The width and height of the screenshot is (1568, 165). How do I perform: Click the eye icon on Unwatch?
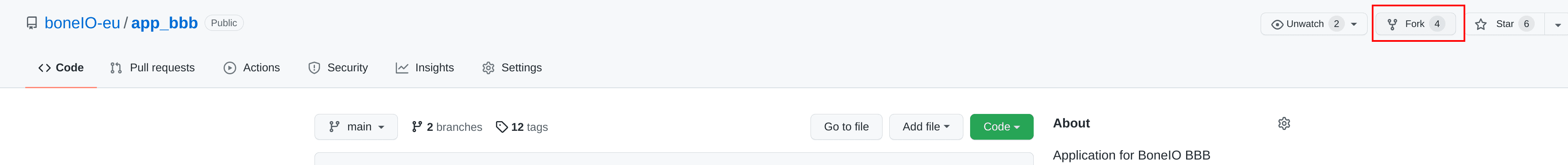pyautogui.click(x=1277, y=24)
